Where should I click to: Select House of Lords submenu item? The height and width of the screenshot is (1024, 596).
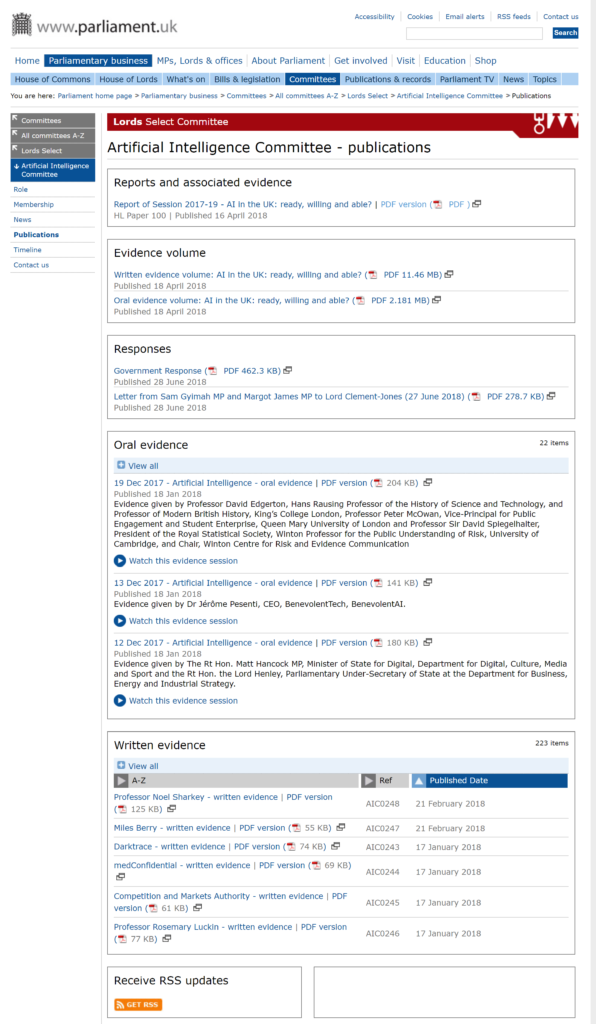tap(129, 79)
